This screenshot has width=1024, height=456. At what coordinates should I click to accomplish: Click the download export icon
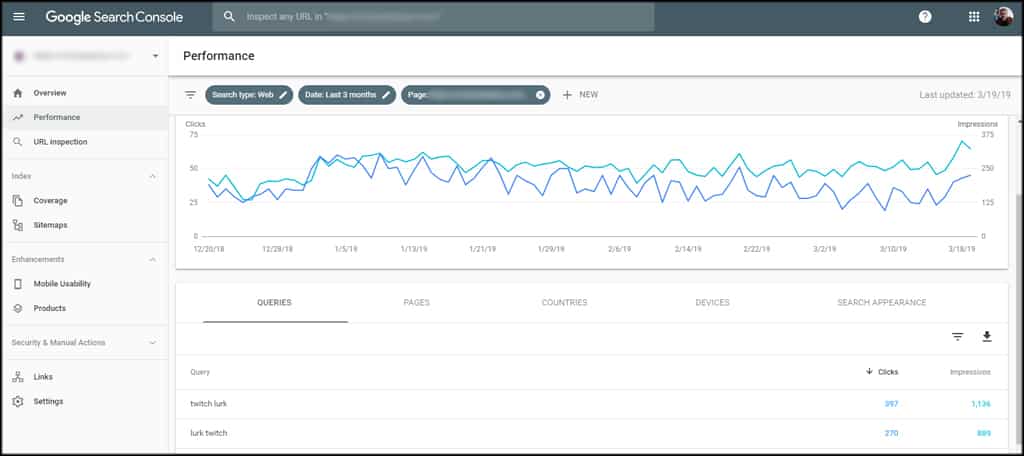(987, 336)
